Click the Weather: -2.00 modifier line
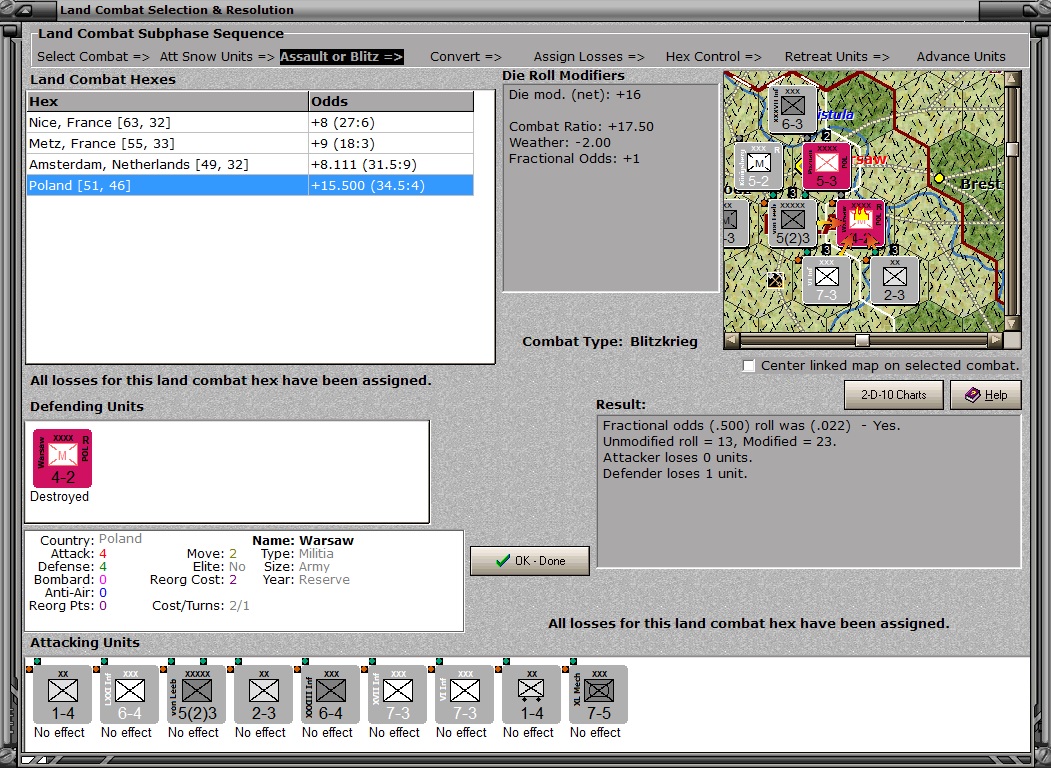 click(560, 143)
